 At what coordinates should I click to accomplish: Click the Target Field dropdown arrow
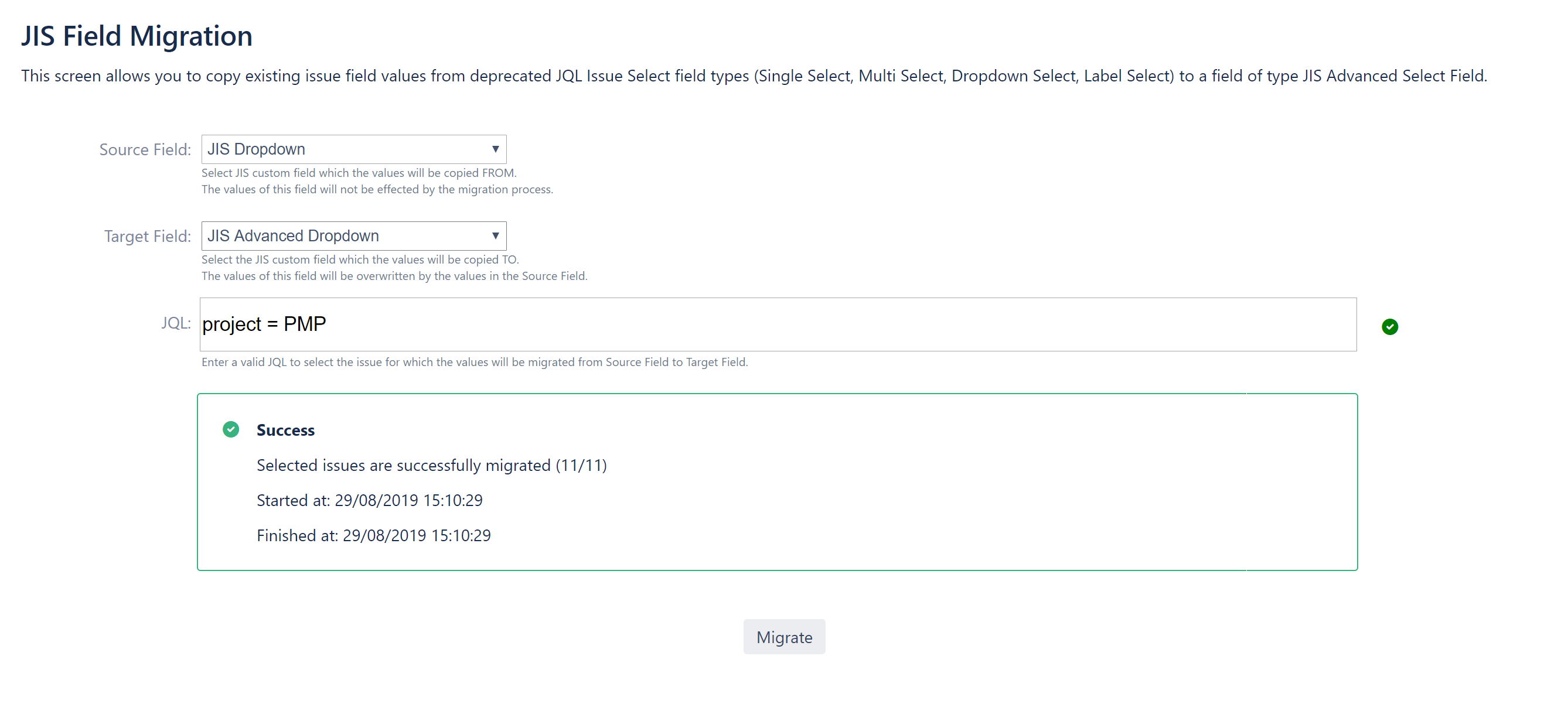pyautogui.click(x=496, y=235)
